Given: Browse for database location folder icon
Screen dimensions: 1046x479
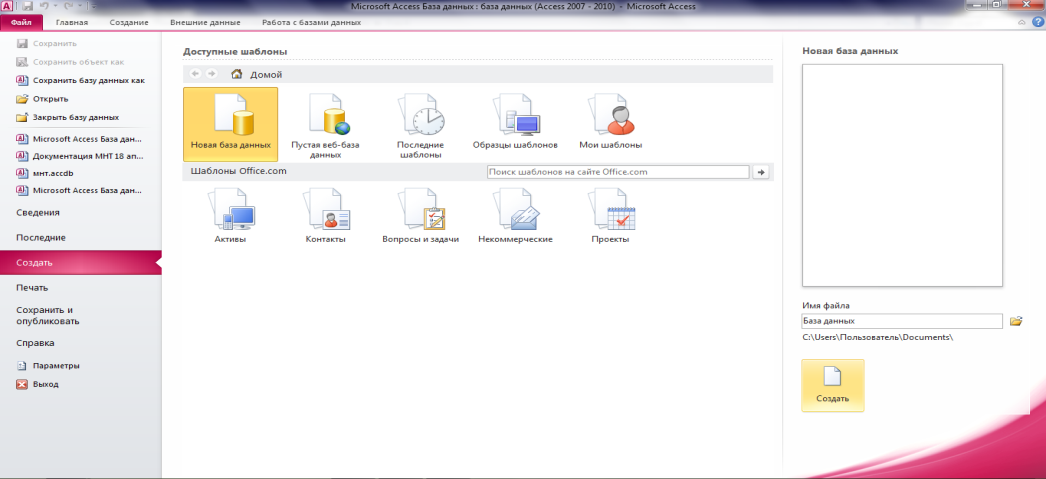Looking at the screenshot, I should (x=1015, y=322).
